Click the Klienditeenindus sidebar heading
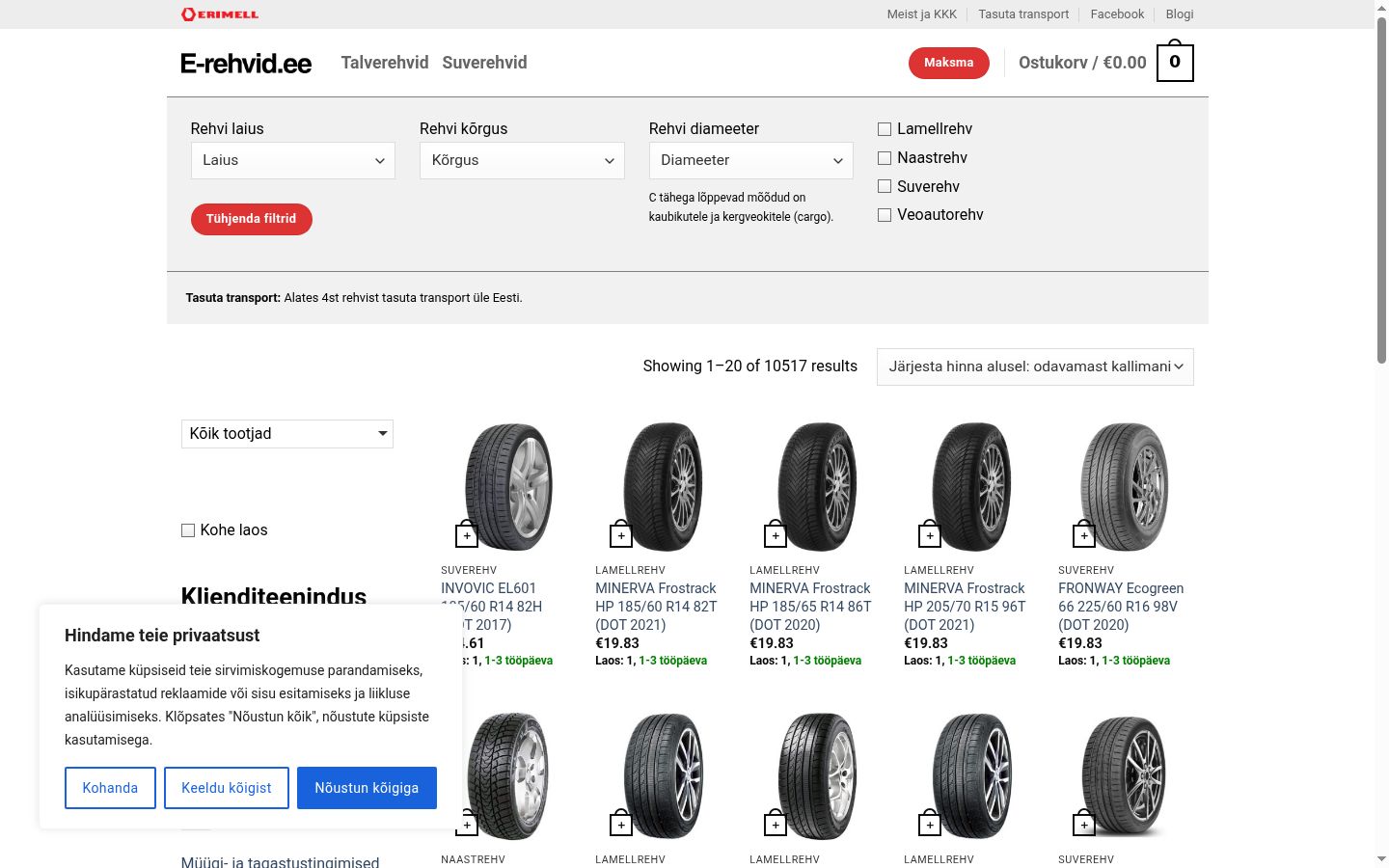The height and width of the screenshot is (868, 1389). pyautogui.click(x=274, y=595)
